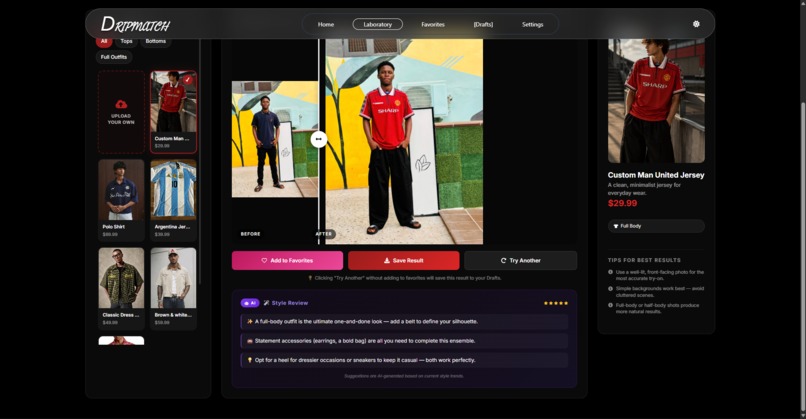
Task: Select the Custom Man United jersey card
Action: click(173, 112)
